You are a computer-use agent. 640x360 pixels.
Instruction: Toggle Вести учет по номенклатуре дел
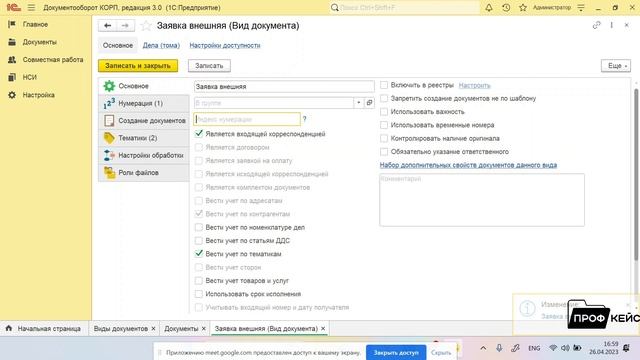(198, 227)
